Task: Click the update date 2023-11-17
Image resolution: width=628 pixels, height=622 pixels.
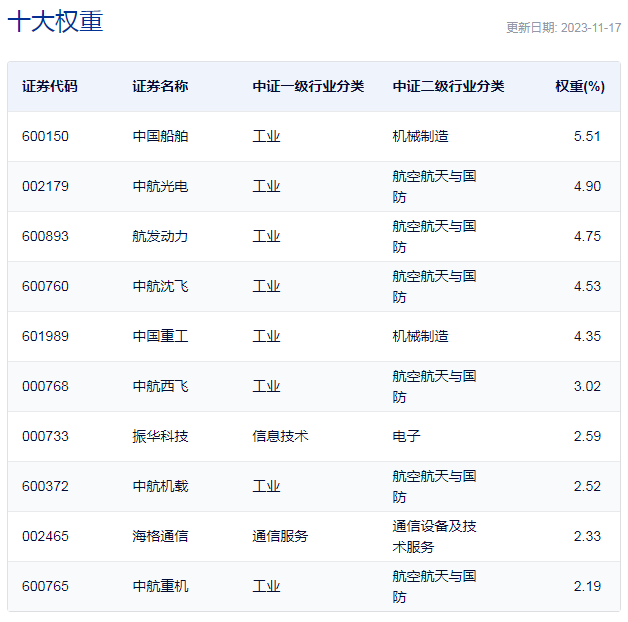Action: 591,28
